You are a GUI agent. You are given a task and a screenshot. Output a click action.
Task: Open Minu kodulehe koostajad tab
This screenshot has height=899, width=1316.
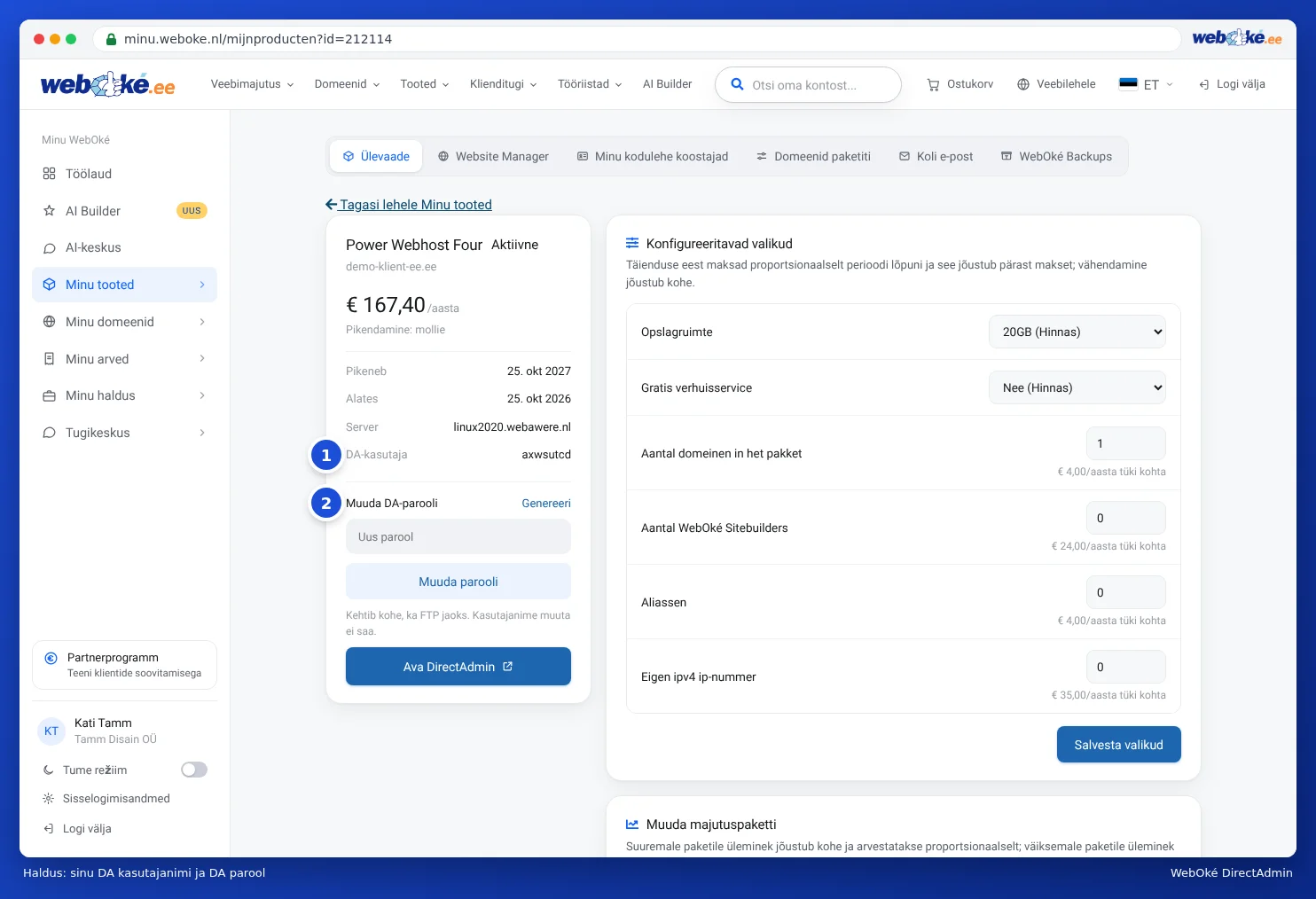coord(653,156)
